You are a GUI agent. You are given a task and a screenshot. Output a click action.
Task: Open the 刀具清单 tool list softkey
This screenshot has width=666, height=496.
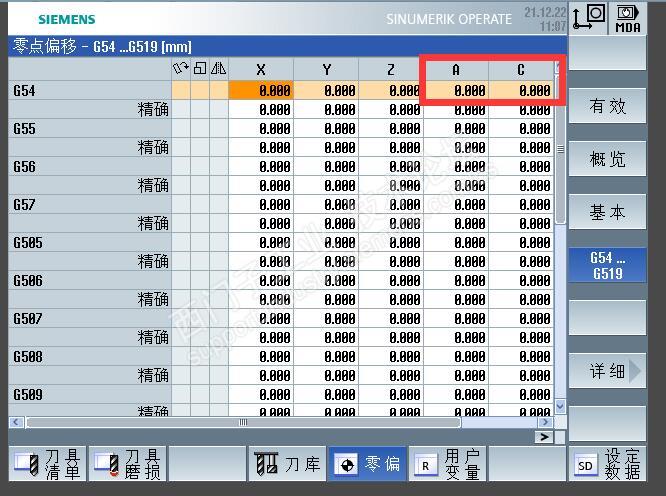[x=47, y=464]
